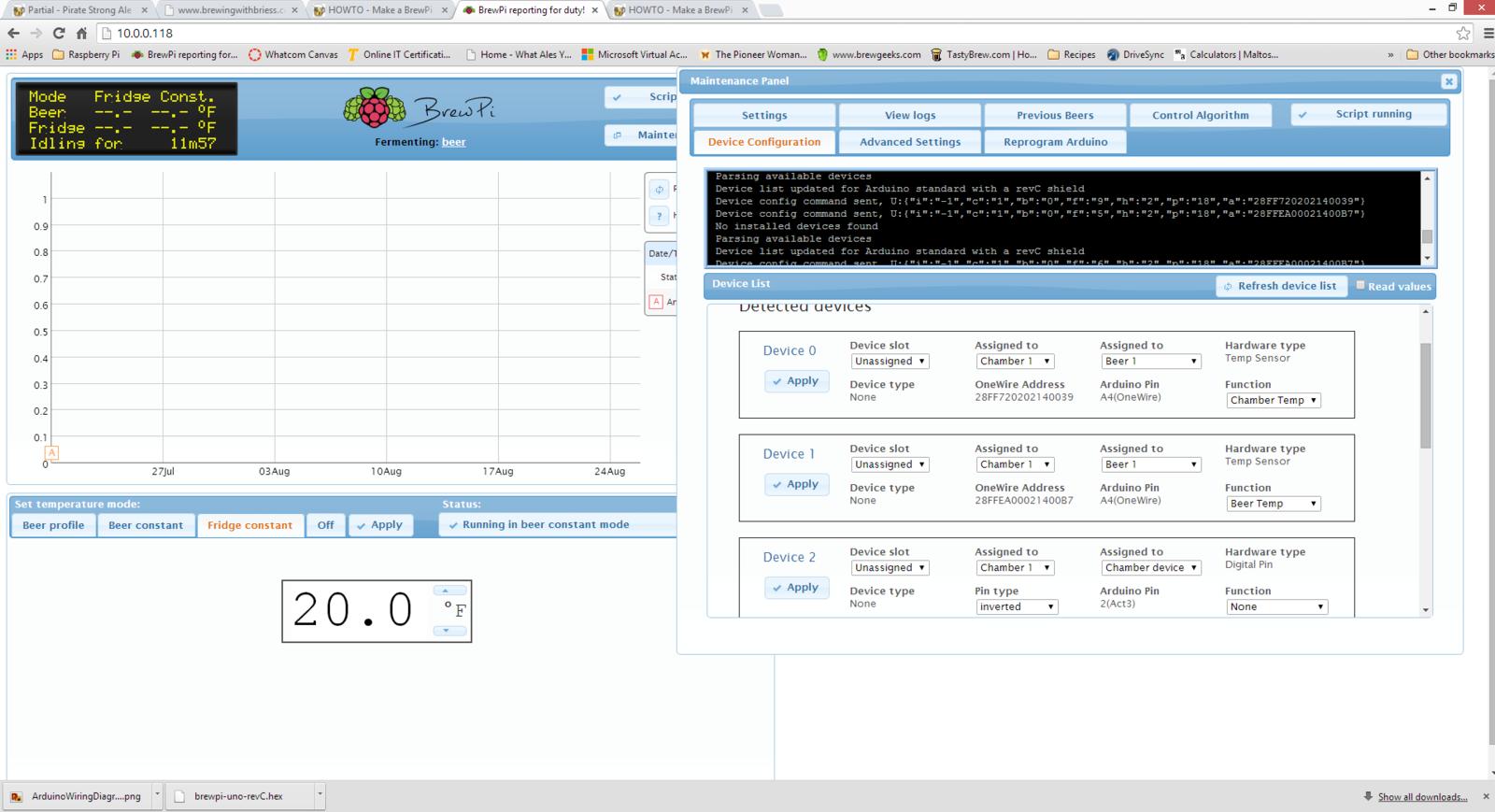Image resolution: width=1495 pixels, height=812 pixels.
Task: Open ArduinoWiringDiagr....png download
Action: click(x=77, y=796)
